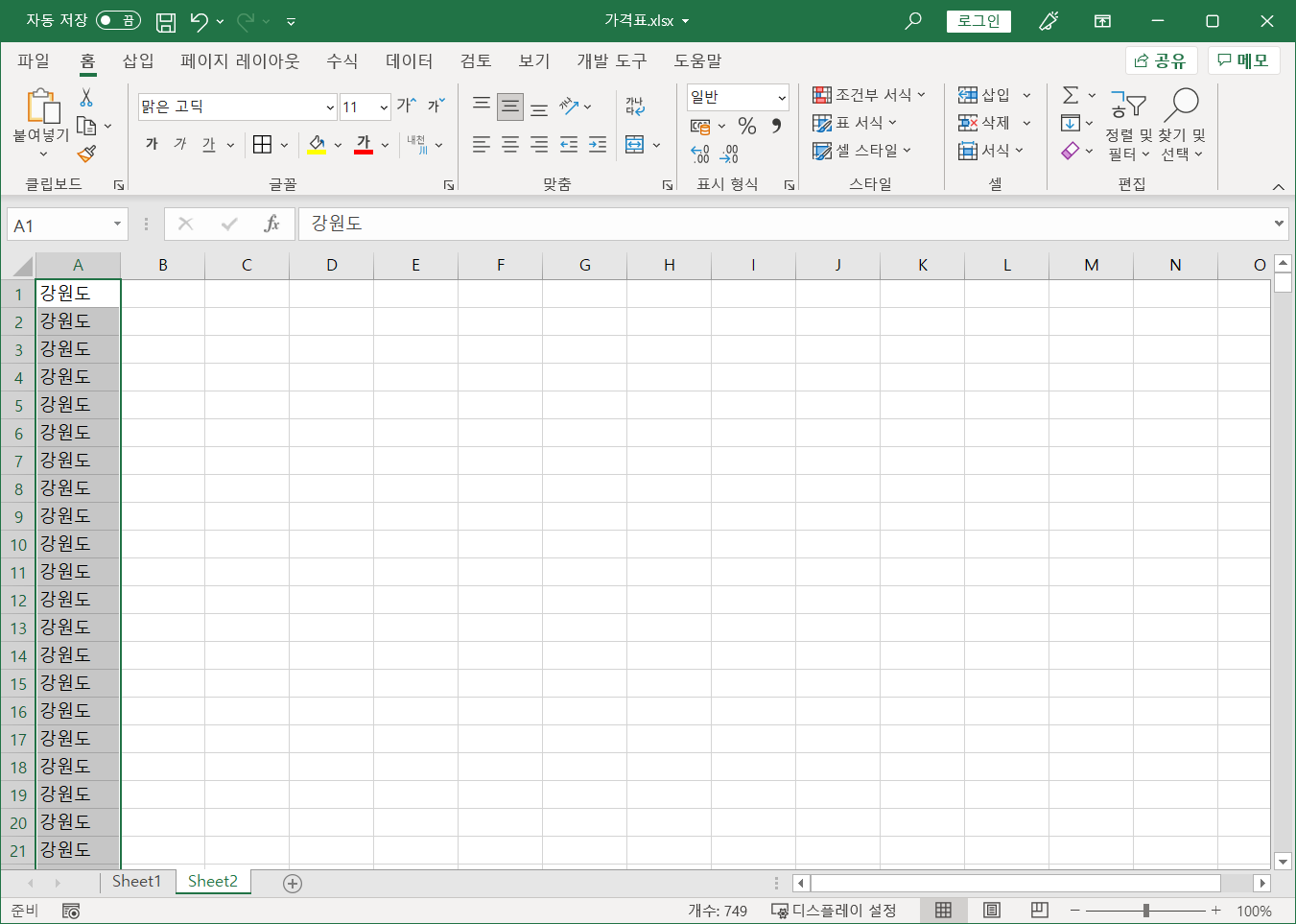The image size is (1296, 924).
Task: Expand 조건부 서식 conditional formatting menu
Action: [869, 95]
